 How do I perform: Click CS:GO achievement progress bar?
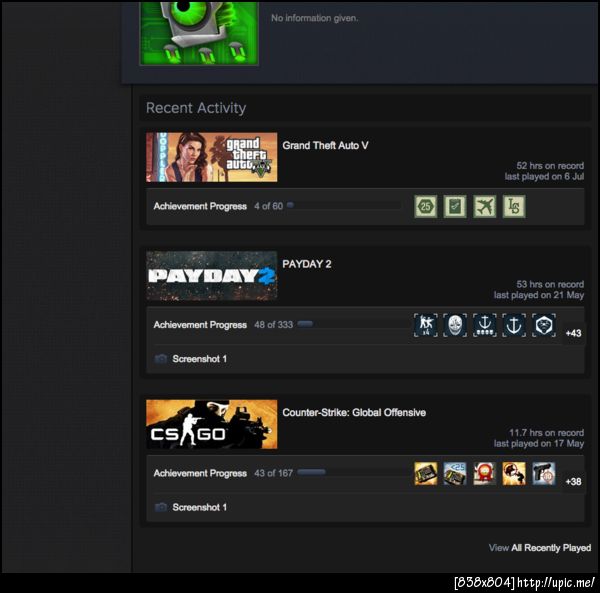coord(354,472)
